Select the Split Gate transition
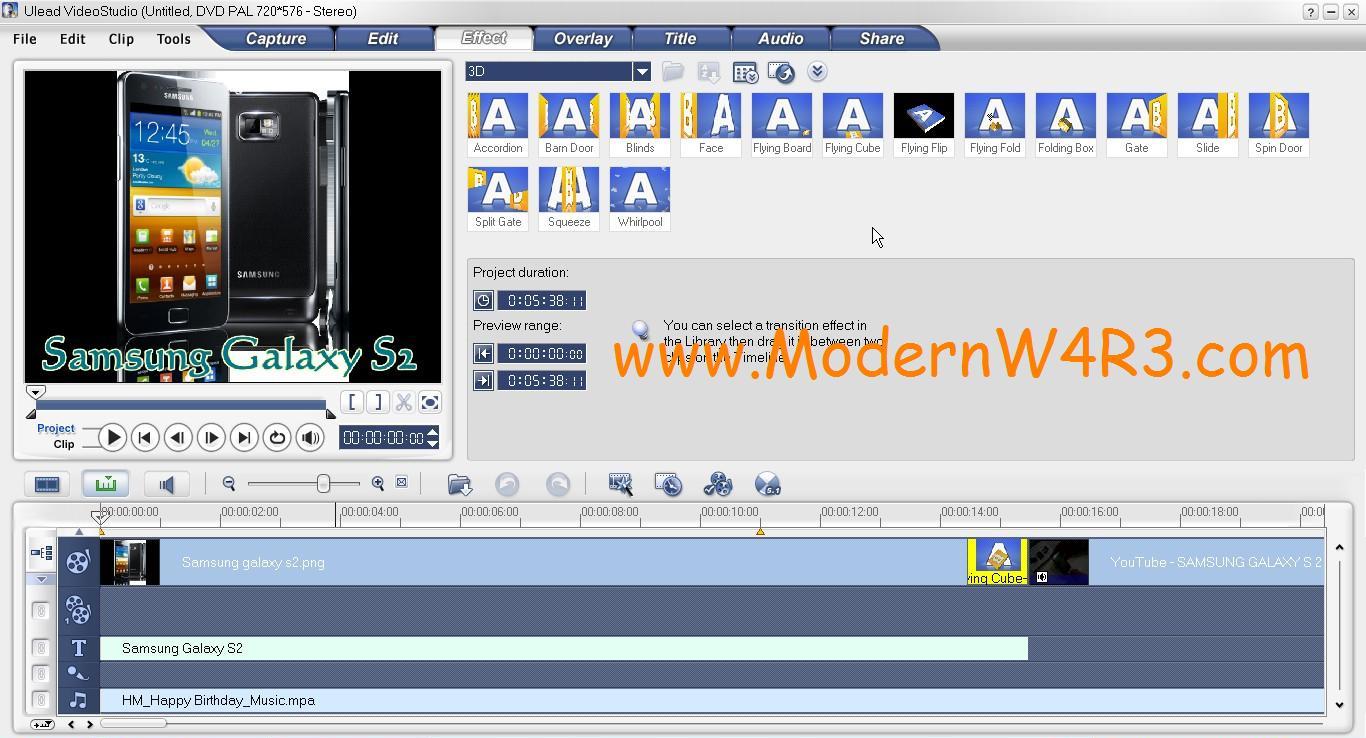Image resolution: width=1366 pixels, height=738 pixels. click(x=498, y=198)
